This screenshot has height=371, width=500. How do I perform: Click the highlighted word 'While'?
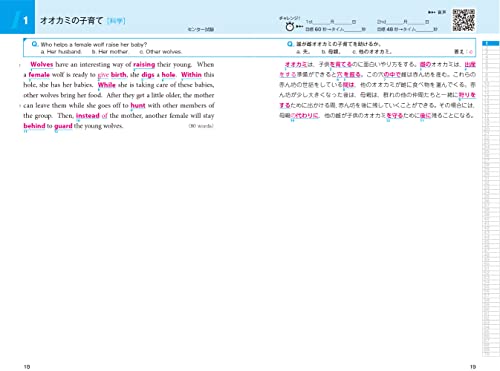[x=107, y=85]
